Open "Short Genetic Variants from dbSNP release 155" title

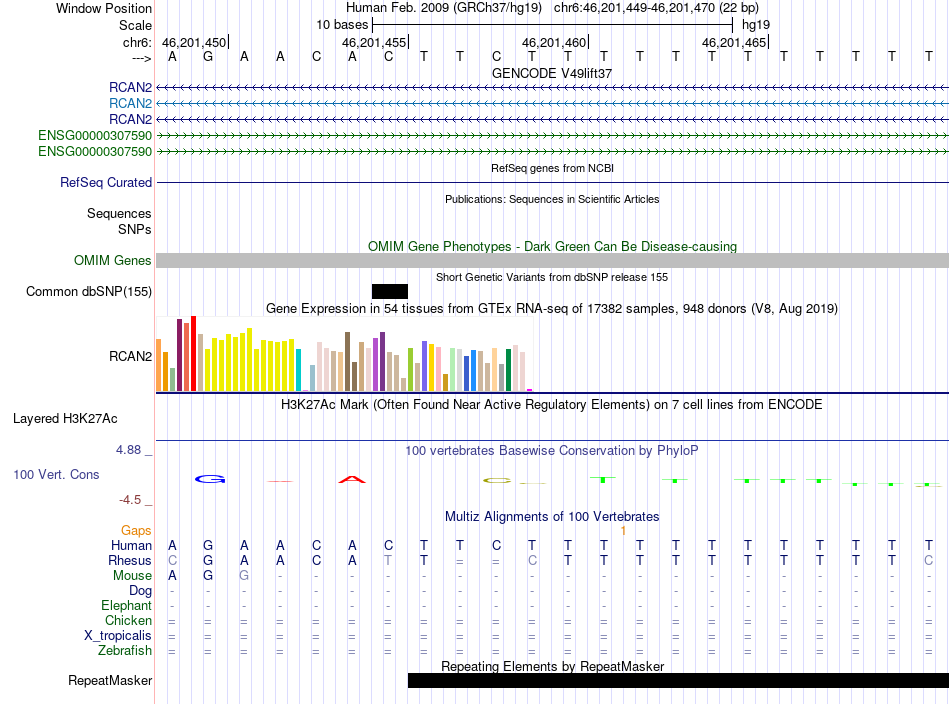pyautogui.click(x=552, y=277)
